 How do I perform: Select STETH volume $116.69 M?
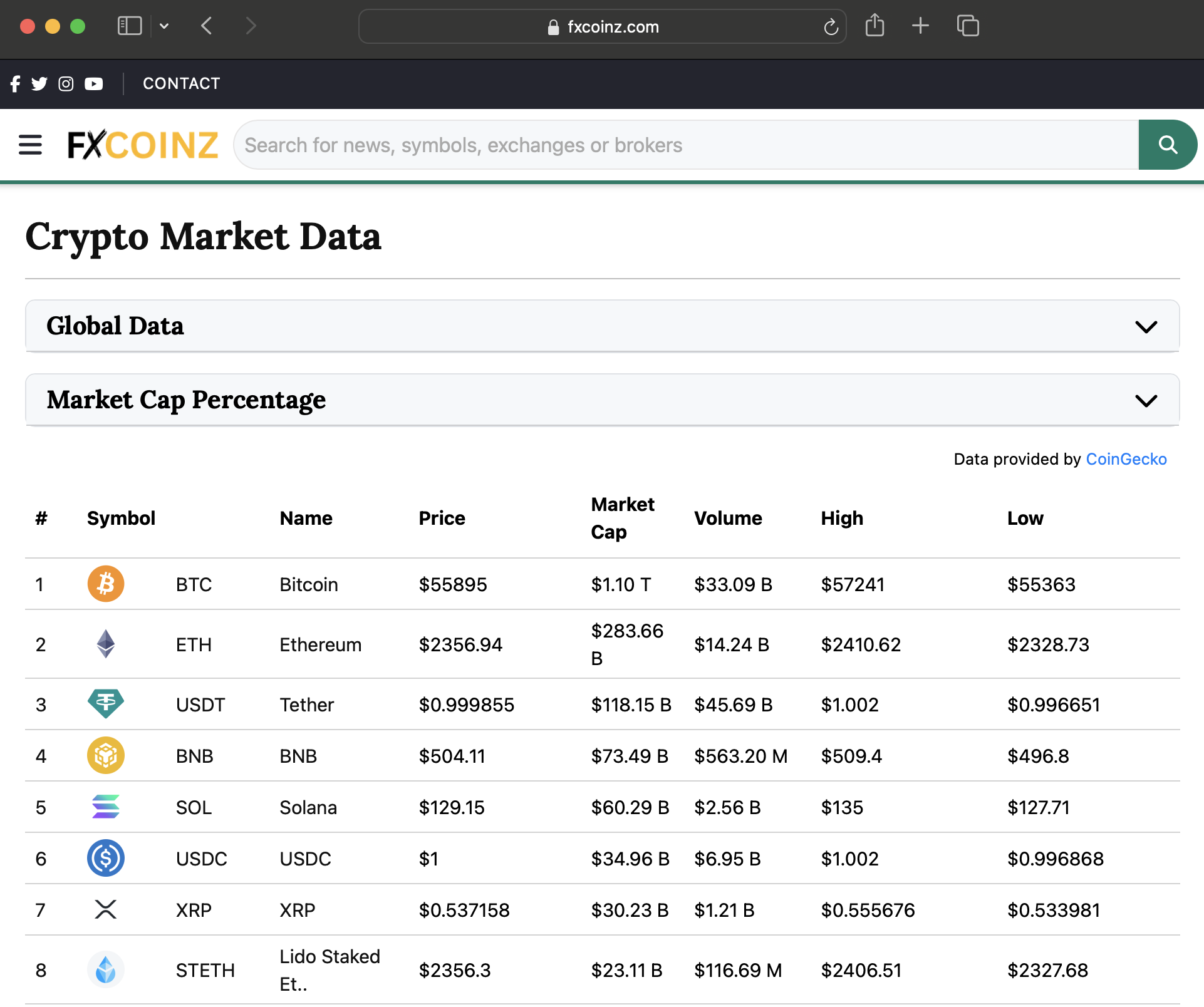(x=738, y=970)
